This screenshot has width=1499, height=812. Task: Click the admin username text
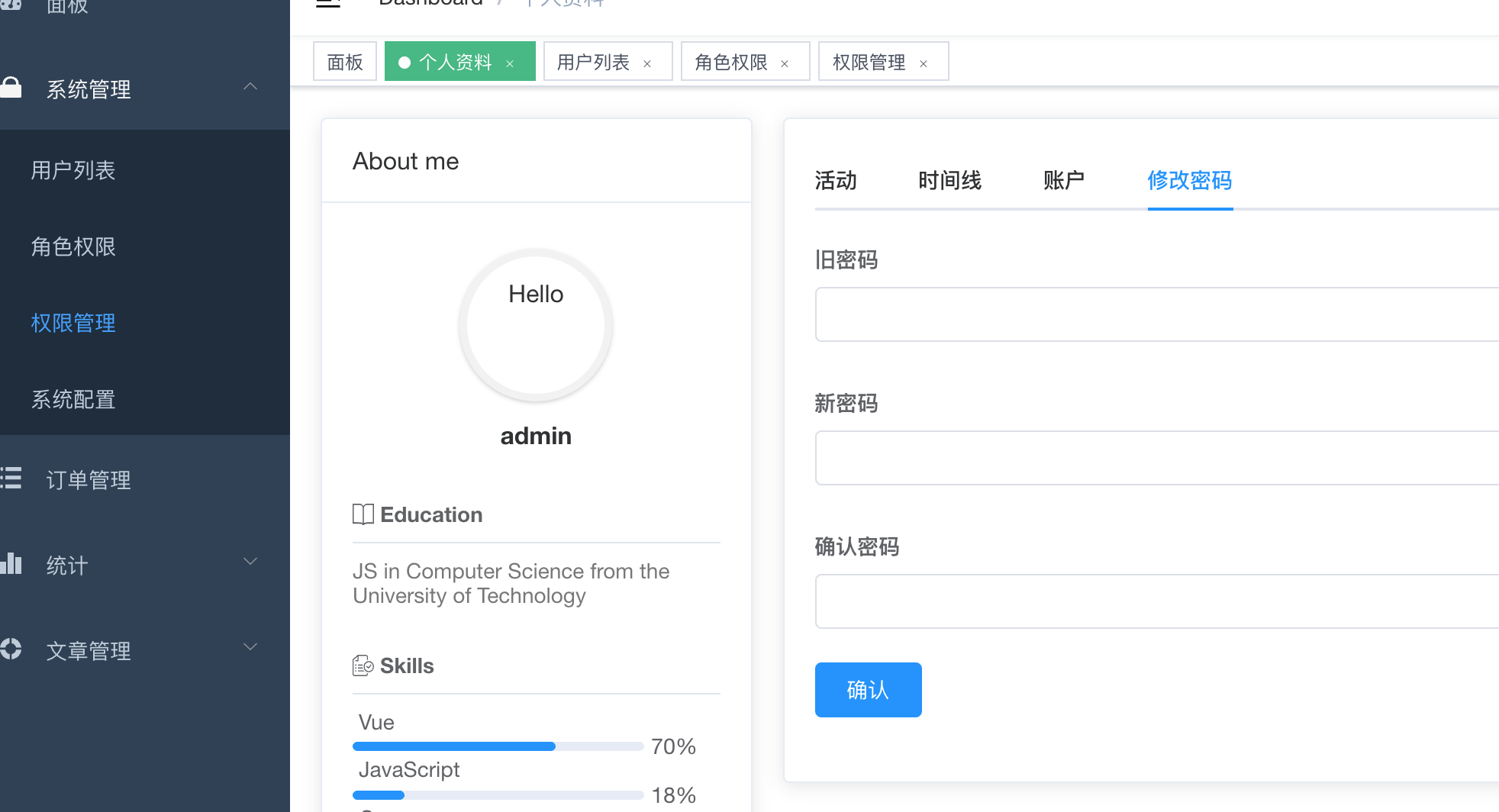coord(536,436)
